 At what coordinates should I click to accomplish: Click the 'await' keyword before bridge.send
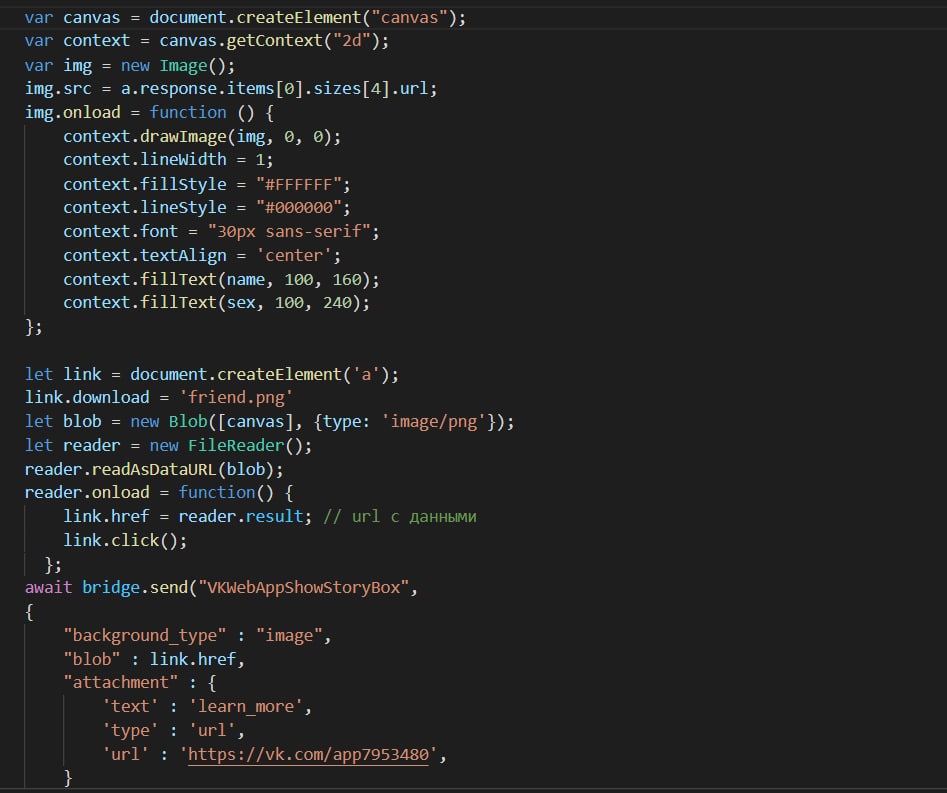[48, 588]
